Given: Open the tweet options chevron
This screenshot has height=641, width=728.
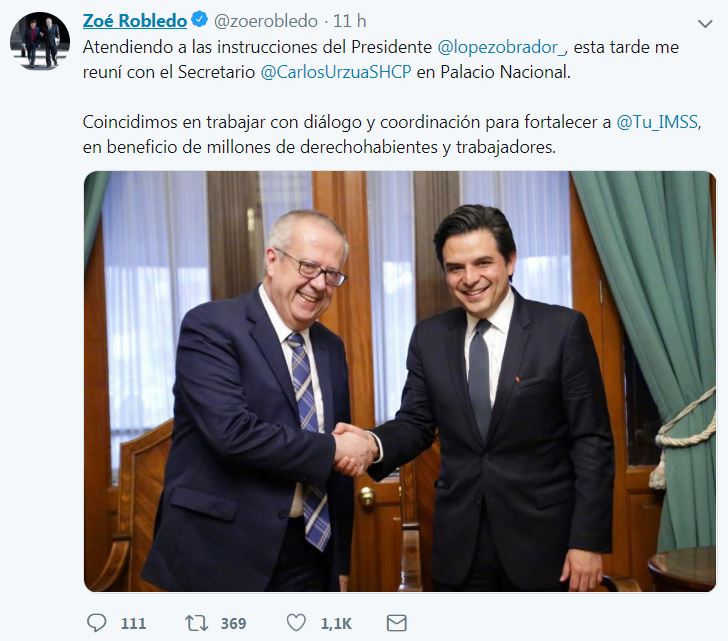Looking at the screenshot, I should (x=705, y=23).
